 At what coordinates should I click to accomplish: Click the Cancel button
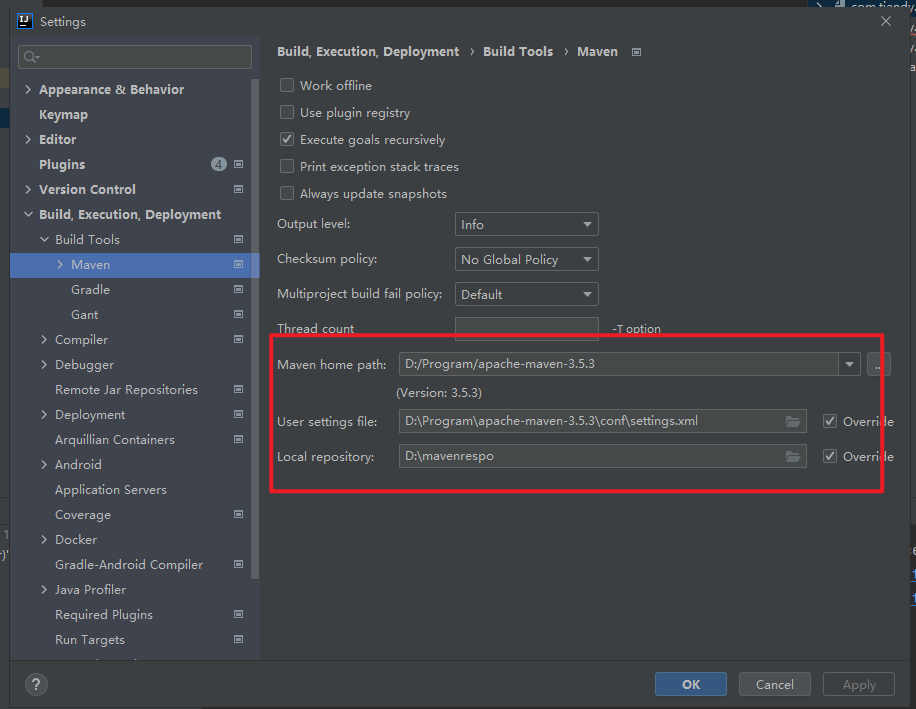775,684
